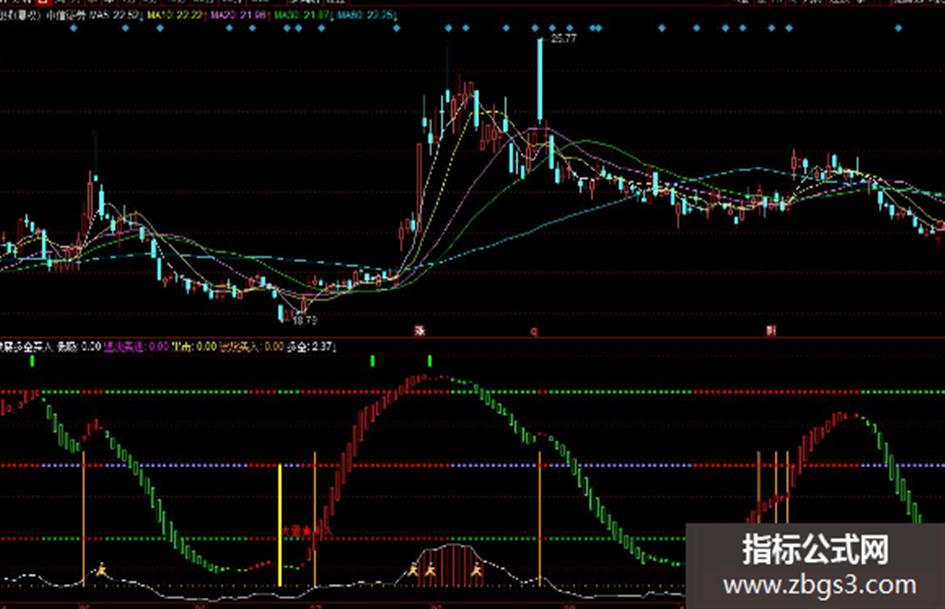Select the MA5 22.52 moving average label
Viewport: 945px width, 609px height.
[x=115, y=14]
